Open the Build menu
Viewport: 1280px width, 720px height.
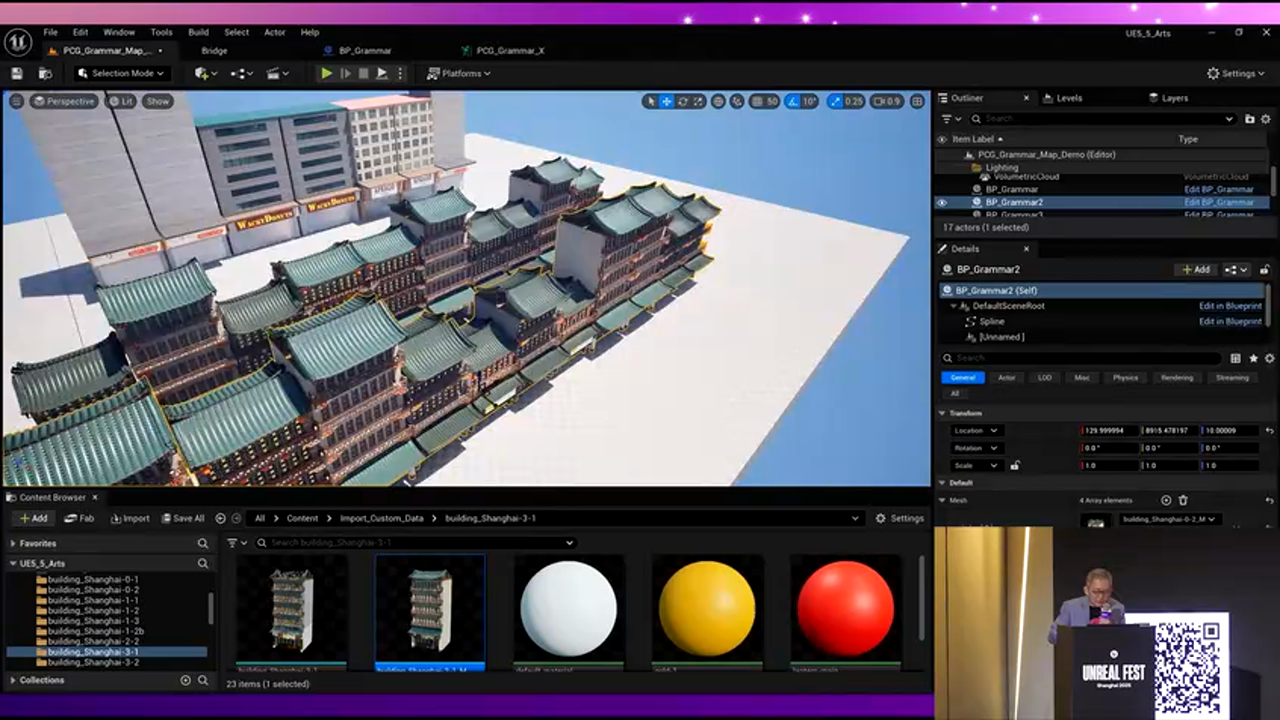click(x=198, y=32)
